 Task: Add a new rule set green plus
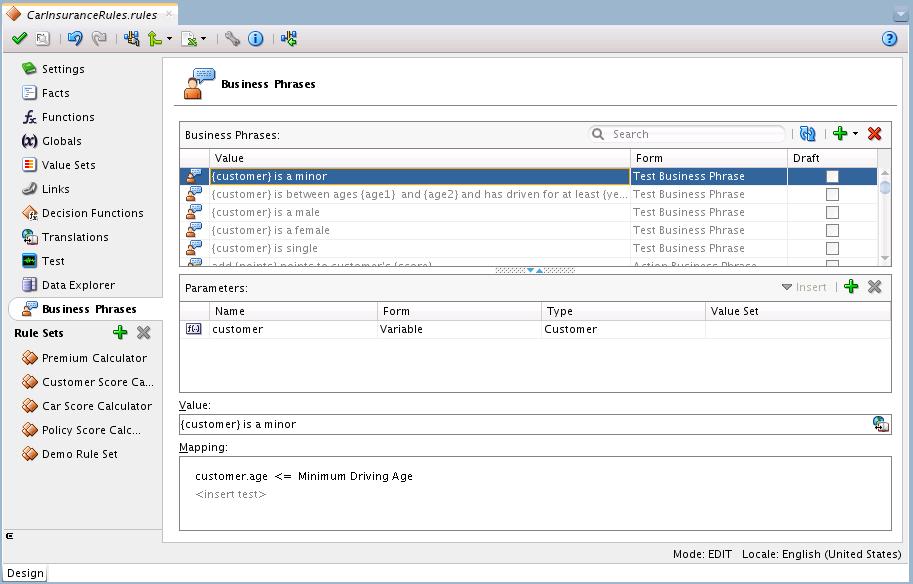coord(120,332)
